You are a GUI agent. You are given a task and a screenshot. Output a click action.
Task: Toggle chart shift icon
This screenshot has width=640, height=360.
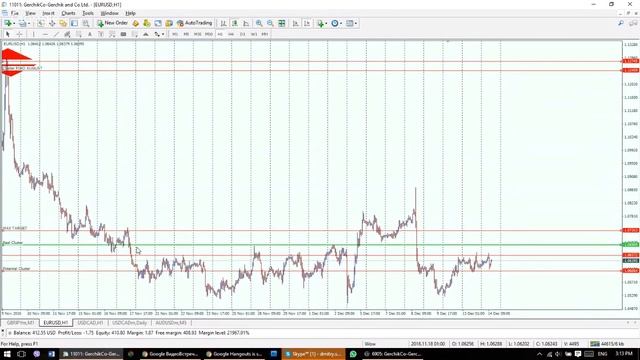tap(307, 23)
